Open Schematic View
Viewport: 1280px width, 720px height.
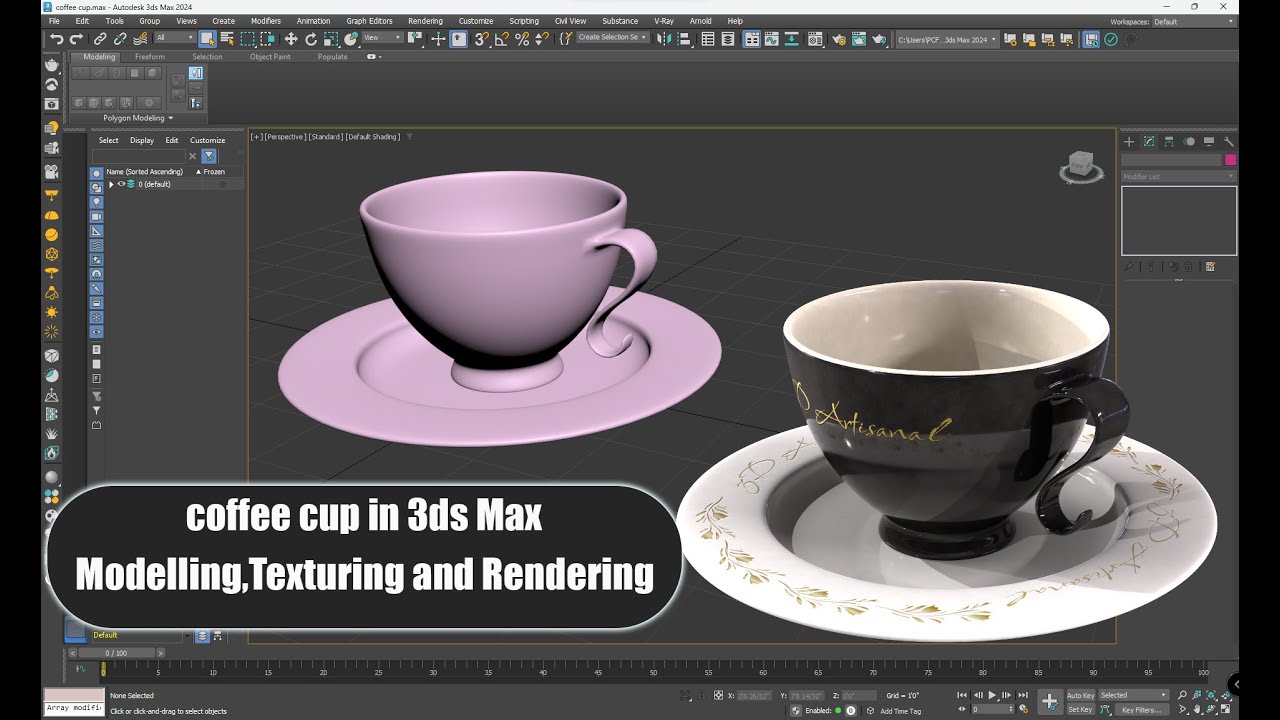coord(792,39)
